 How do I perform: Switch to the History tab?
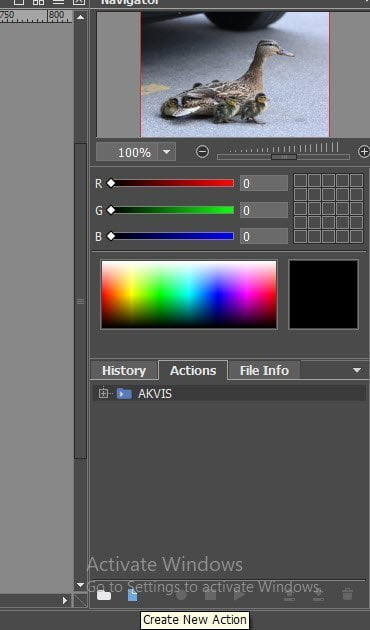(x=124, y=370)
